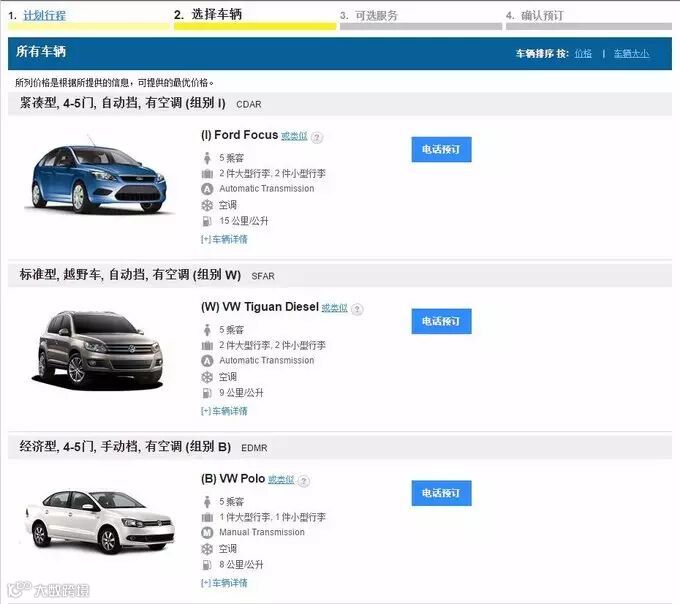Click the help icon beside VW Tiguan Diesel
680x604 pixels.
point(357,309)
